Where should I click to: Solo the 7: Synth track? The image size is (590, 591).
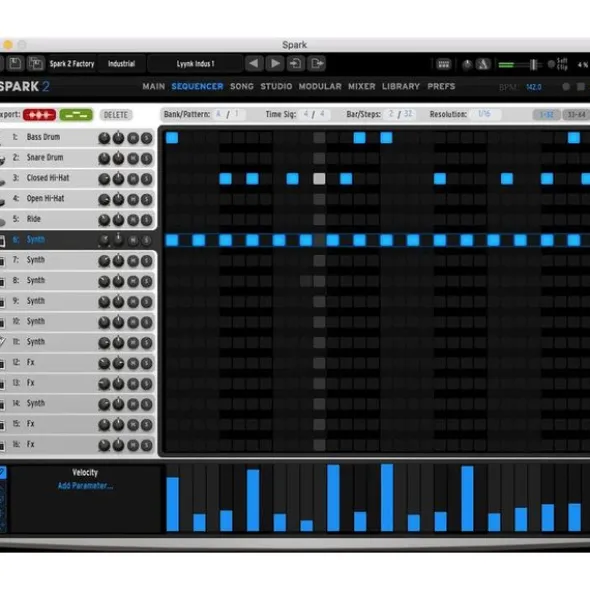[x=147, y=261]
